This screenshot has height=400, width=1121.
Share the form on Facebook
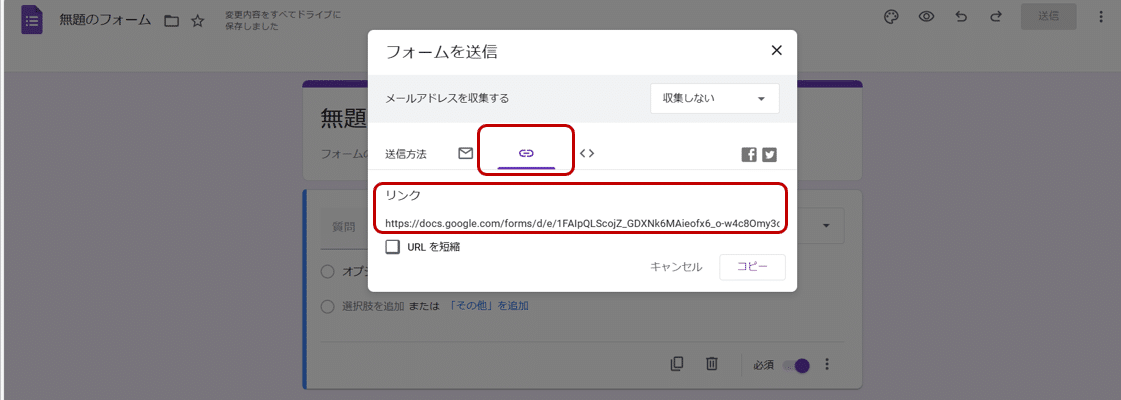pyautogui.click(x=749, y=154)
